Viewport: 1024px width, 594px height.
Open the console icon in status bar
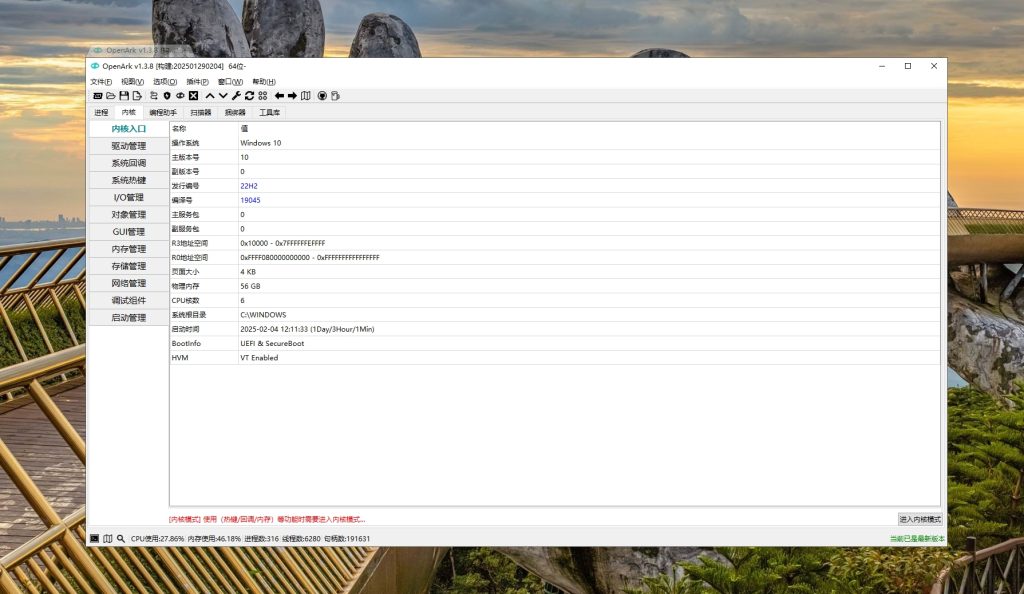pyautogui.click(x=95, y=538)
